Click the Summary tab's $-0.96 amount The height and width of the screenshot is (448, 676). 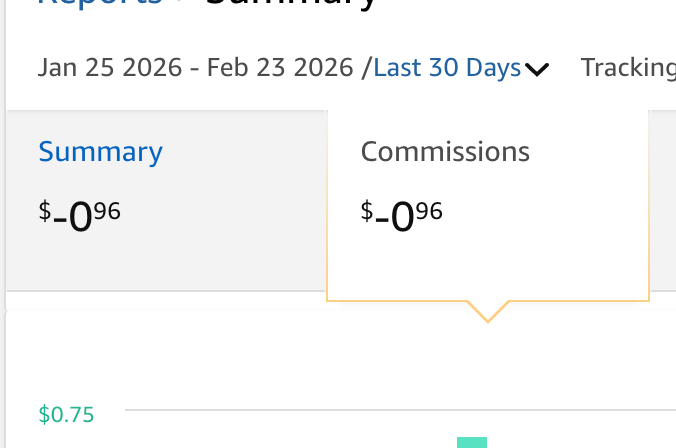80,214
